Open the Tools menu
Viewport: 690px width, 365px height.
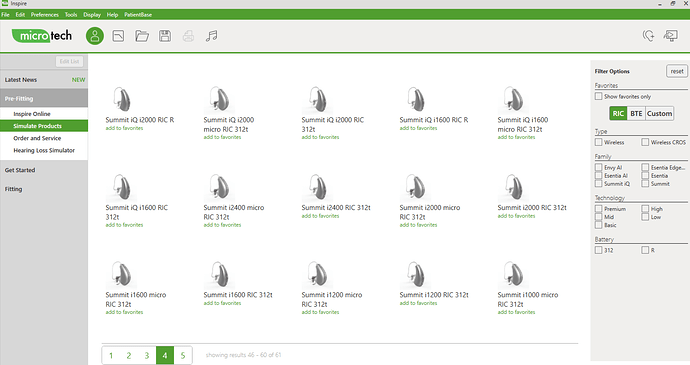[x=71, y=15]
